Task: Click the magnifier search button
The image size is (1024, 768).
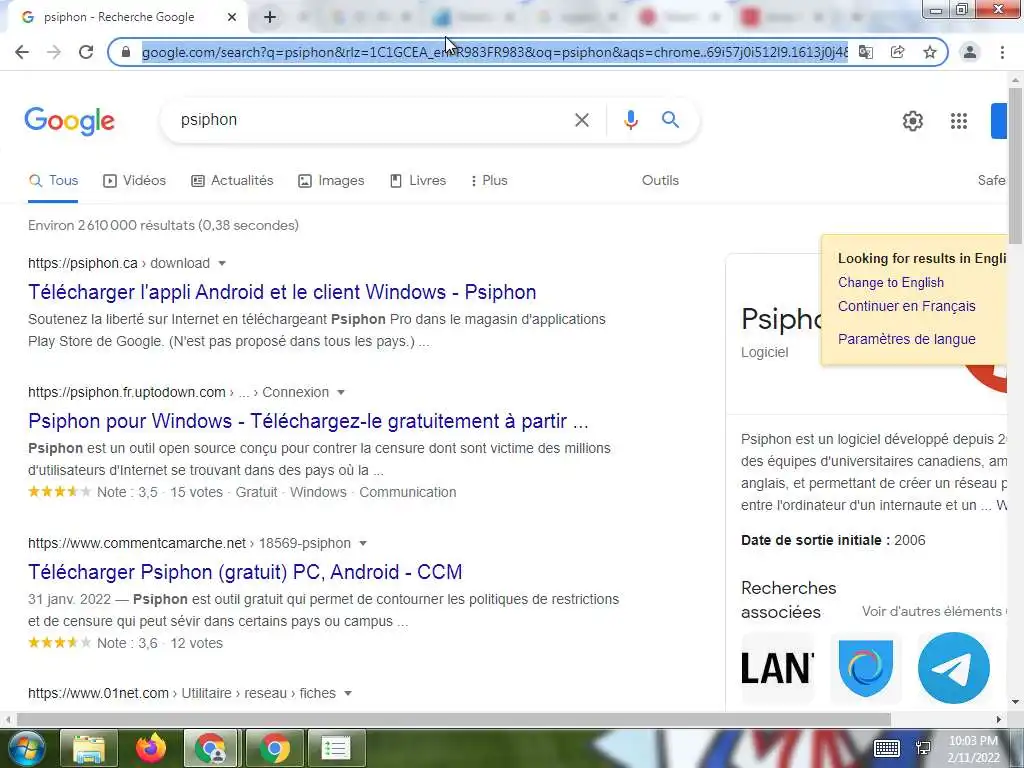Action: click(670, 120)
